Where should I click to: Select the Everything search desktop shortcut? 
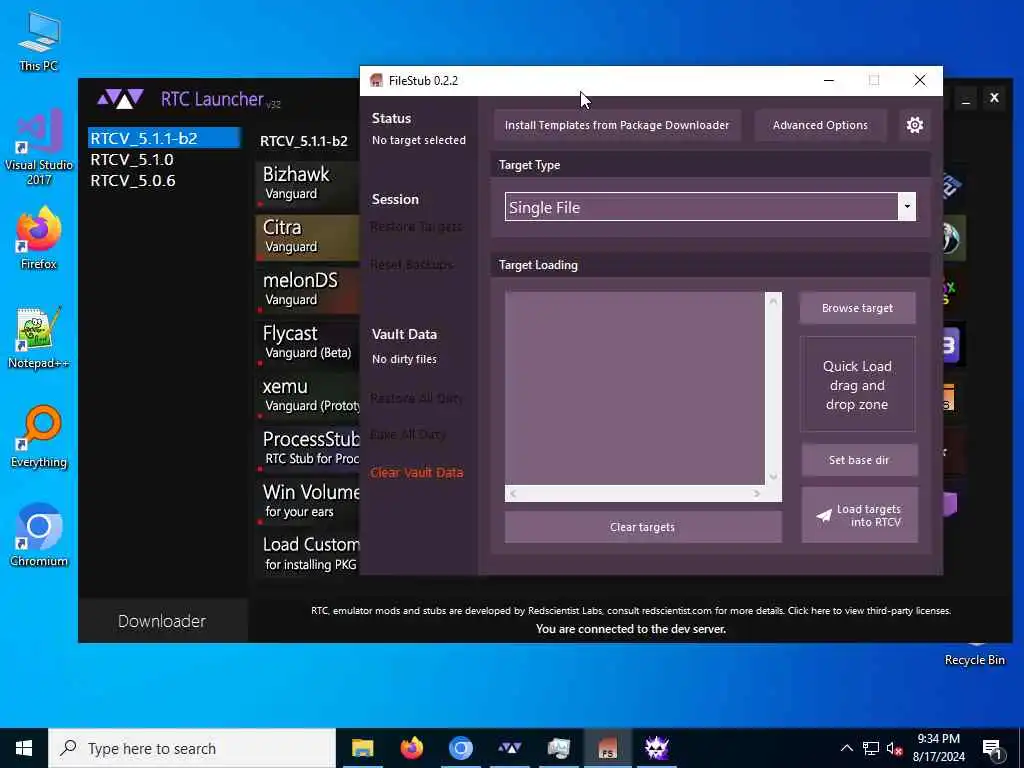click(39, 437)
